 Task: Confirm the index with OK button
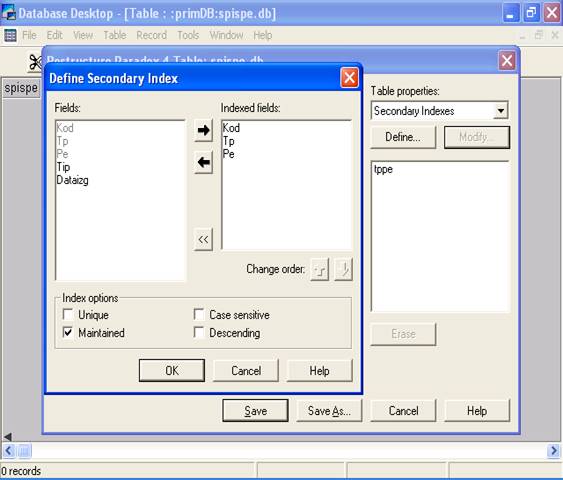(172, 371)
